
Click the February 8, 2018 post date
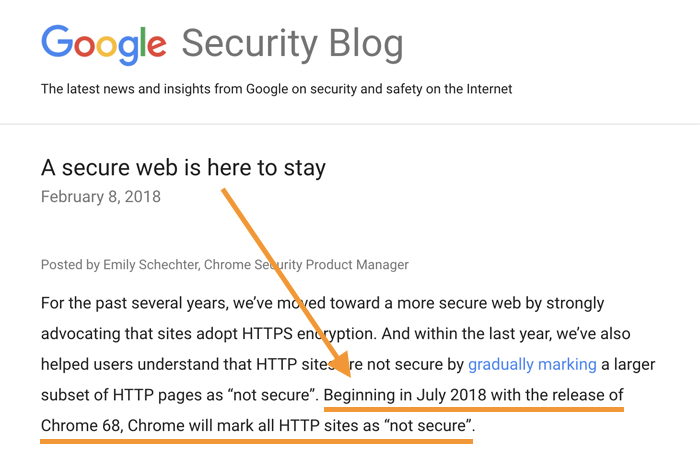pos(101,197)
